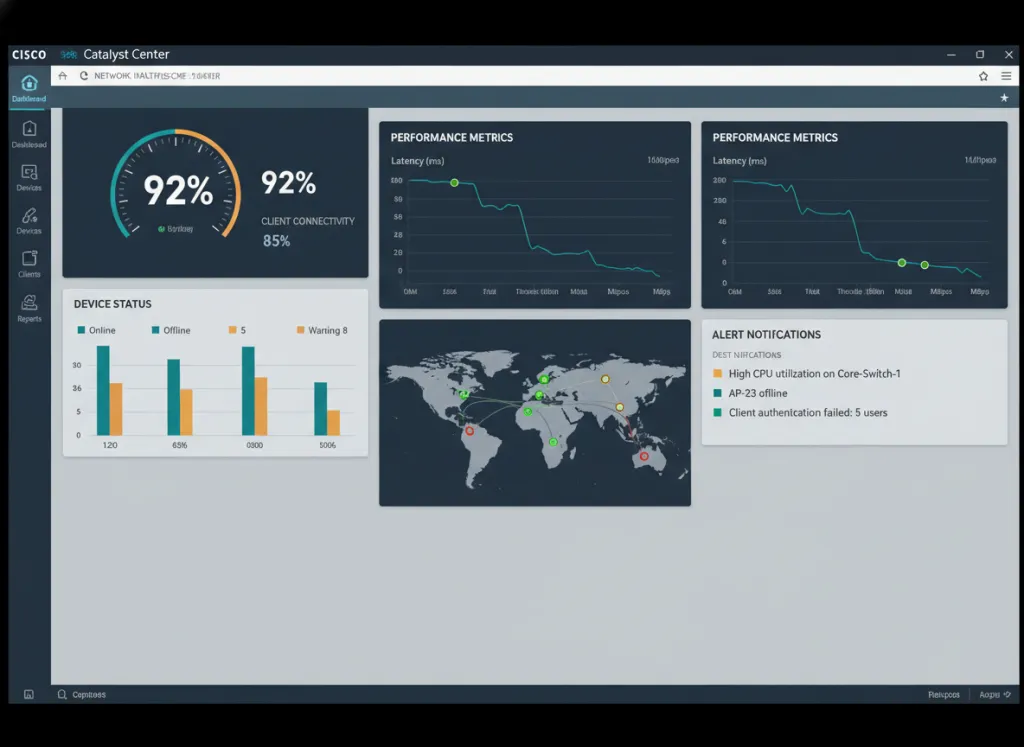Screen dimensions: 1024x747
Task: Minimize the Catalyst Center window
Action: [951, 55]
